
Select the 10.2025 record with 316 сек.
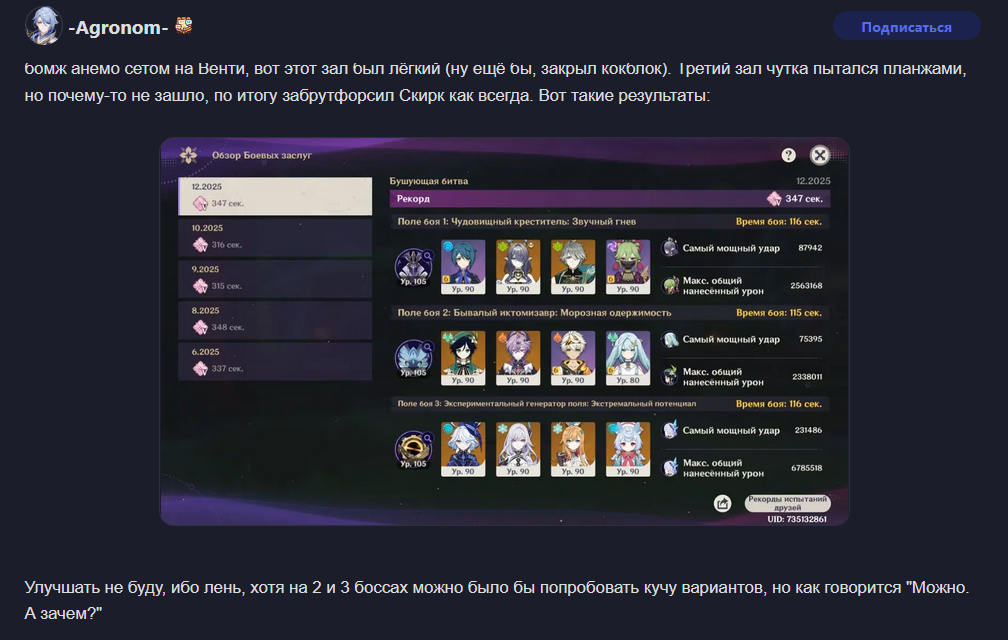point(275,237)
